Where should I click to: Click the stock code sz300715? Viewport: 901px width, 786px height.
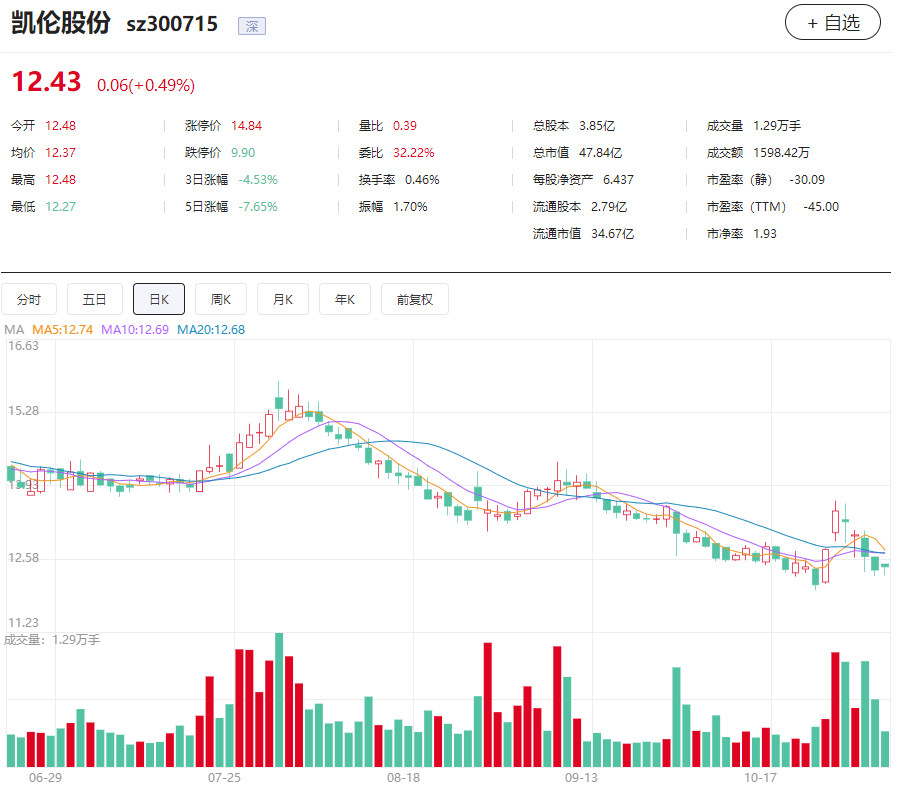coord(172,25)
